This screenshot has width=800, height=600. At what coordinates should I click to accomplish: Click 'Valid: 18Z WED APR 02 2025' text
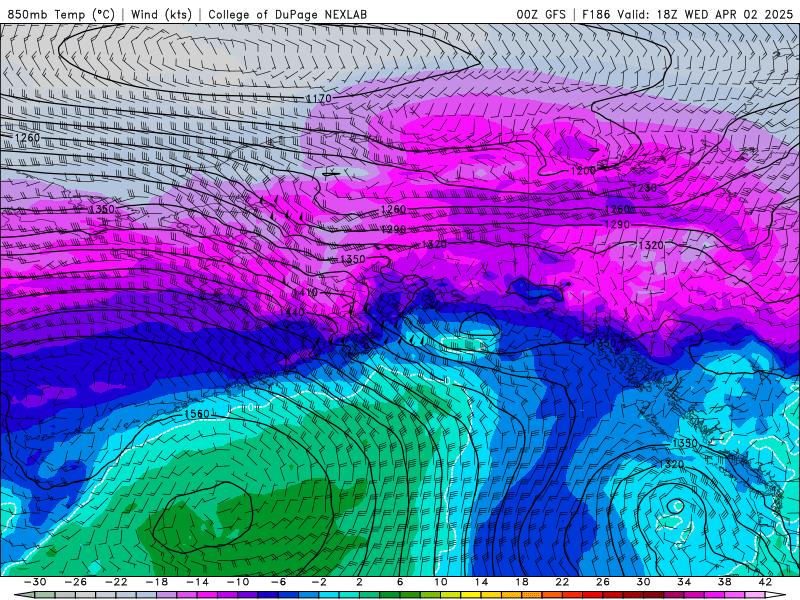[x=705, y=14]
